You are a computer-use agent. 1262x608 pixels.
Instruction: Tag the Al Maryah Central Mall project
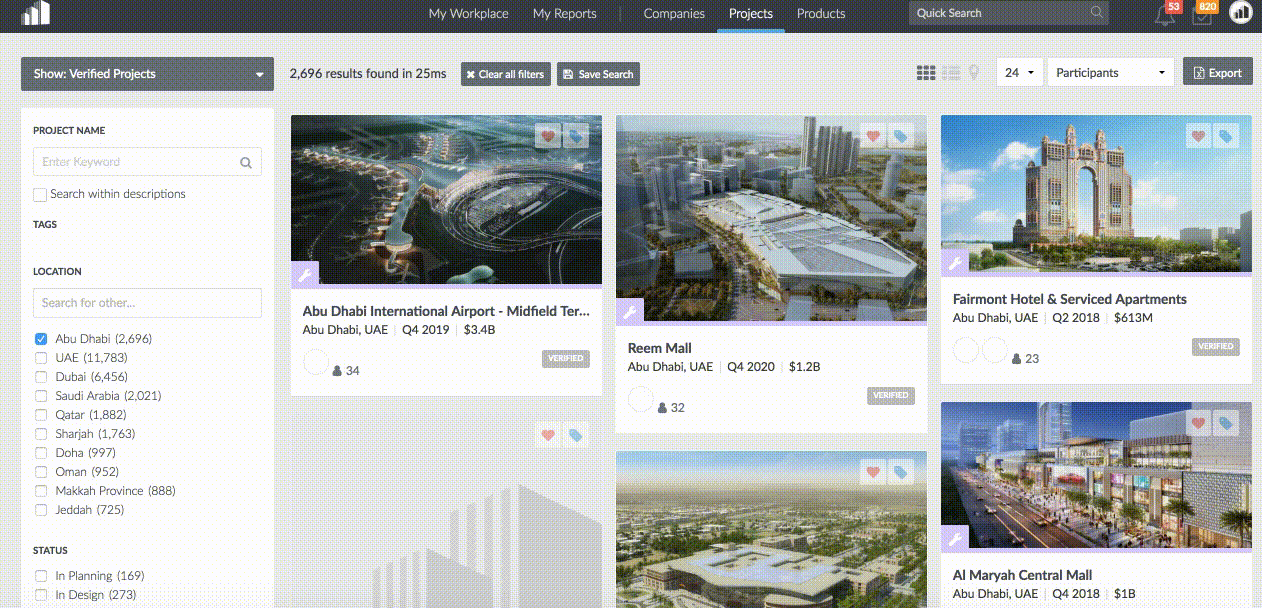[1227, 424]
